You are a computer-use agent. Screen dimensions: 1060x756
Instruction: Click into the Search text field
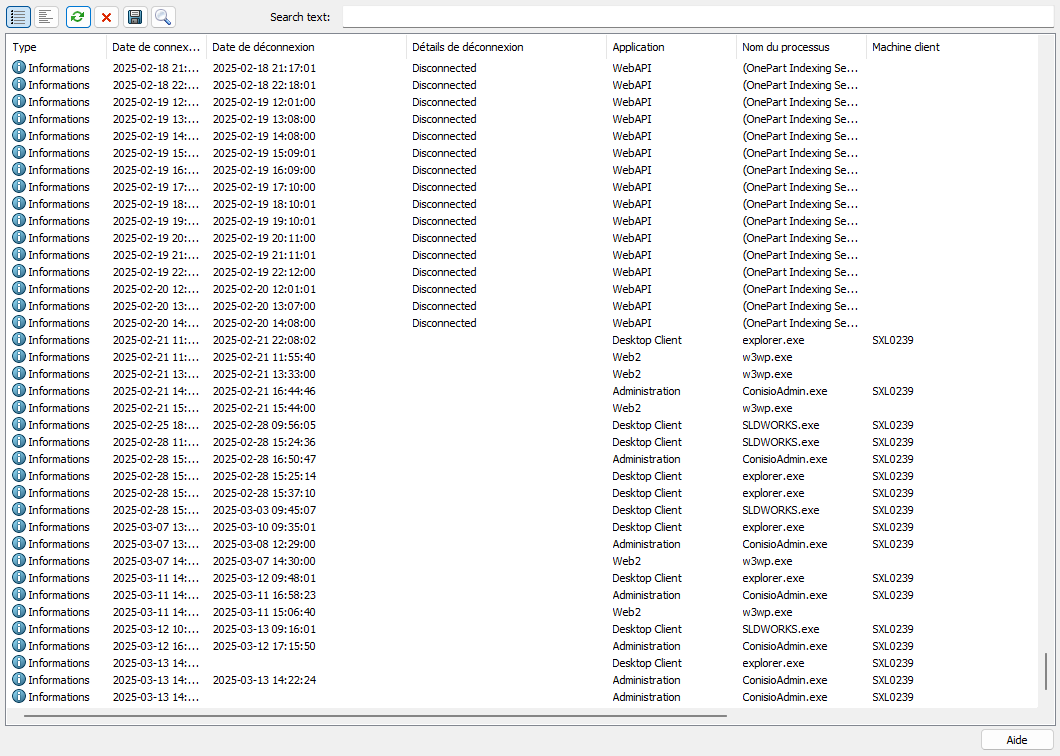[x=696, y=17]
